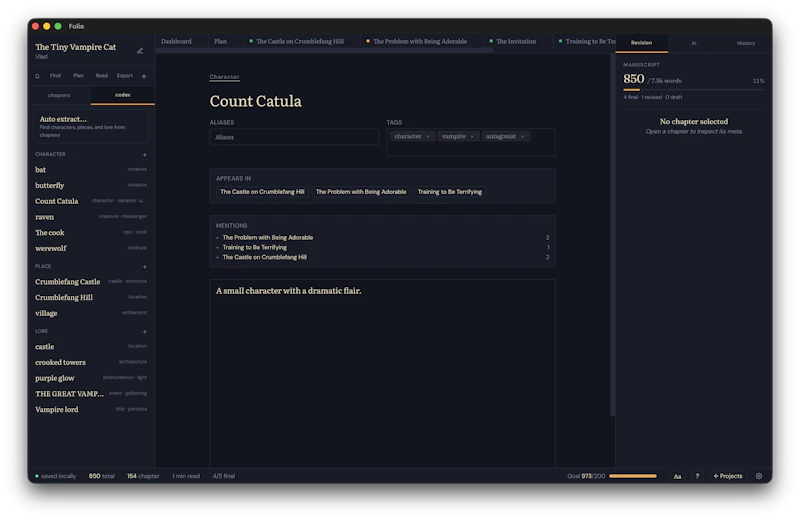The height and width of the screenshot is (520, 800).
Task: Add a new entry under LORE
Action: pyautogui.click(x=144, y=332)
